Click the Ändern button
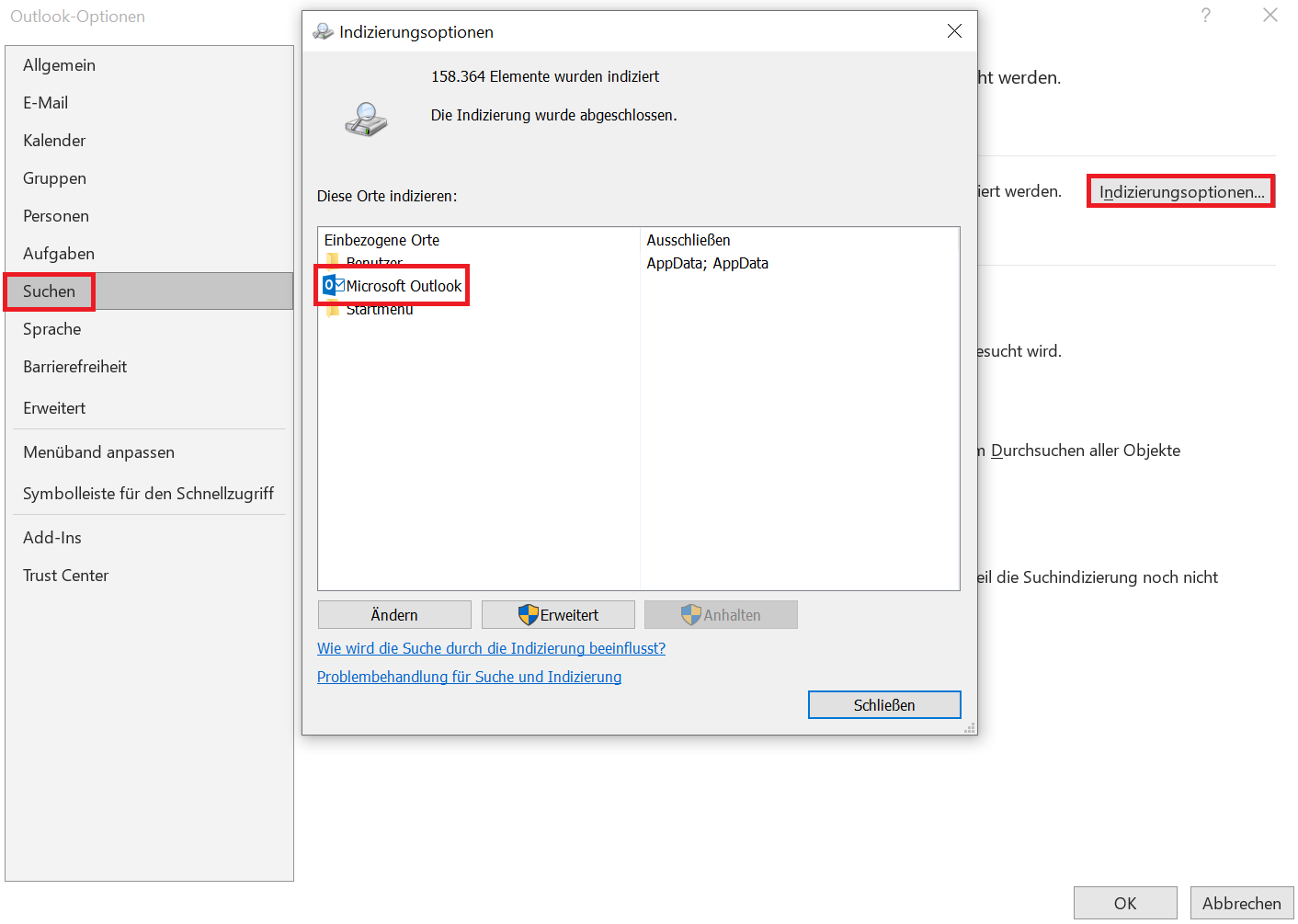This screenshot has height=924, width=1298. coord(394,615)
